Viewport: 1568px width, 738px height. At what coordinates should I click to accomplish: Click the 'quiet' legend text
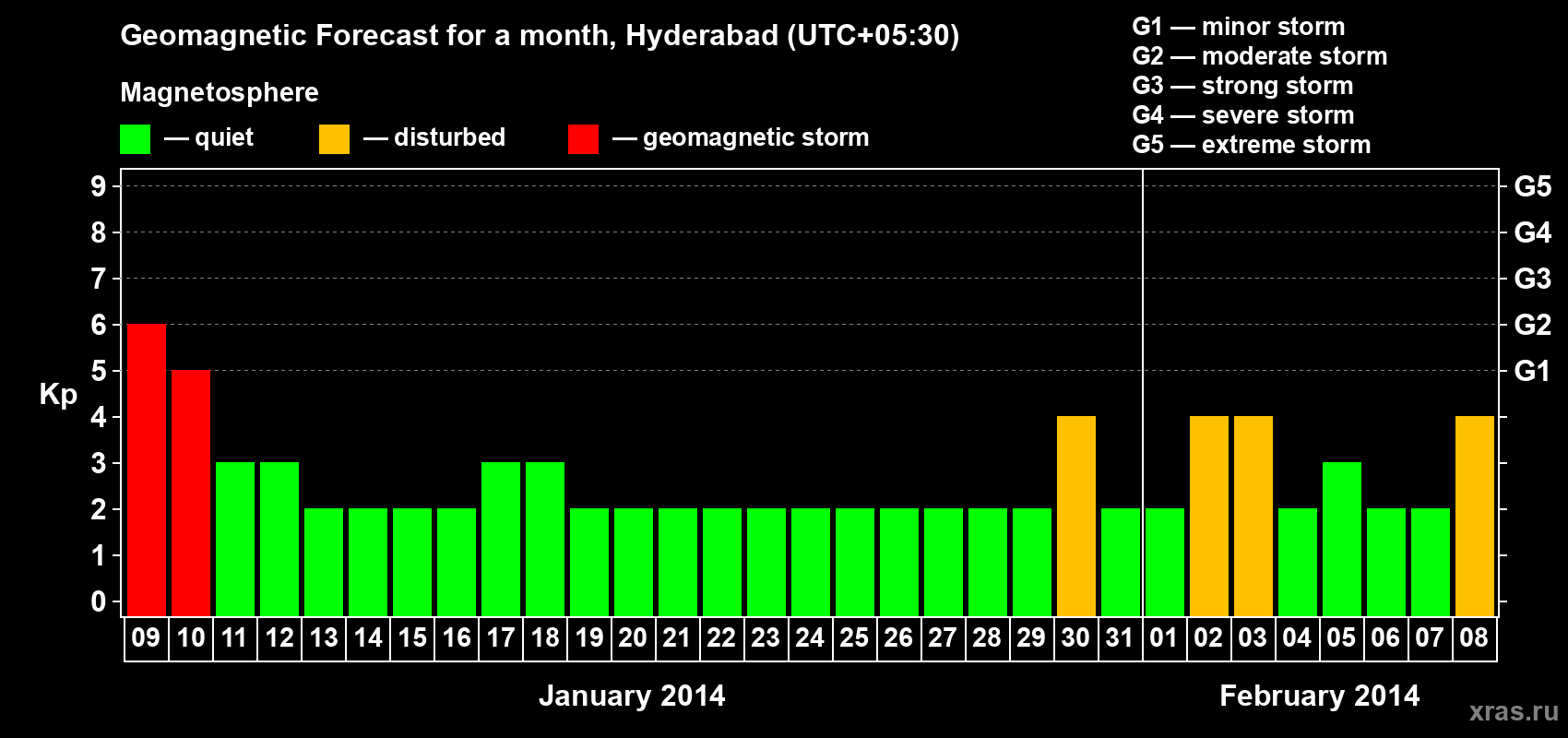224,138
